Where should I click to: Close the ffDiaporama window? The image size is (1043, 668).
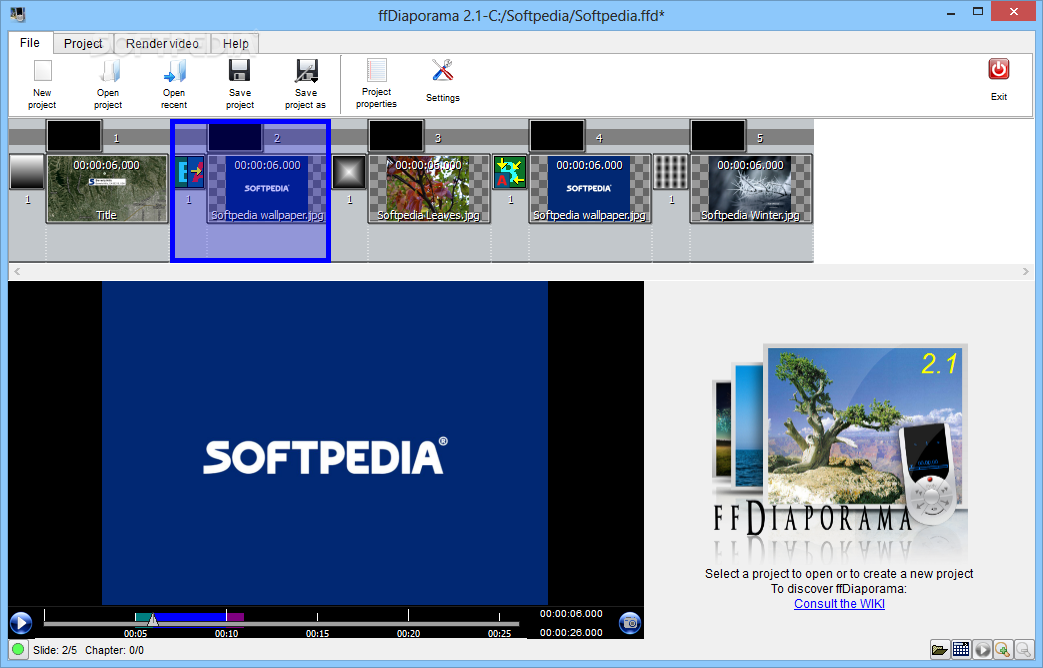pos(1014,11)
